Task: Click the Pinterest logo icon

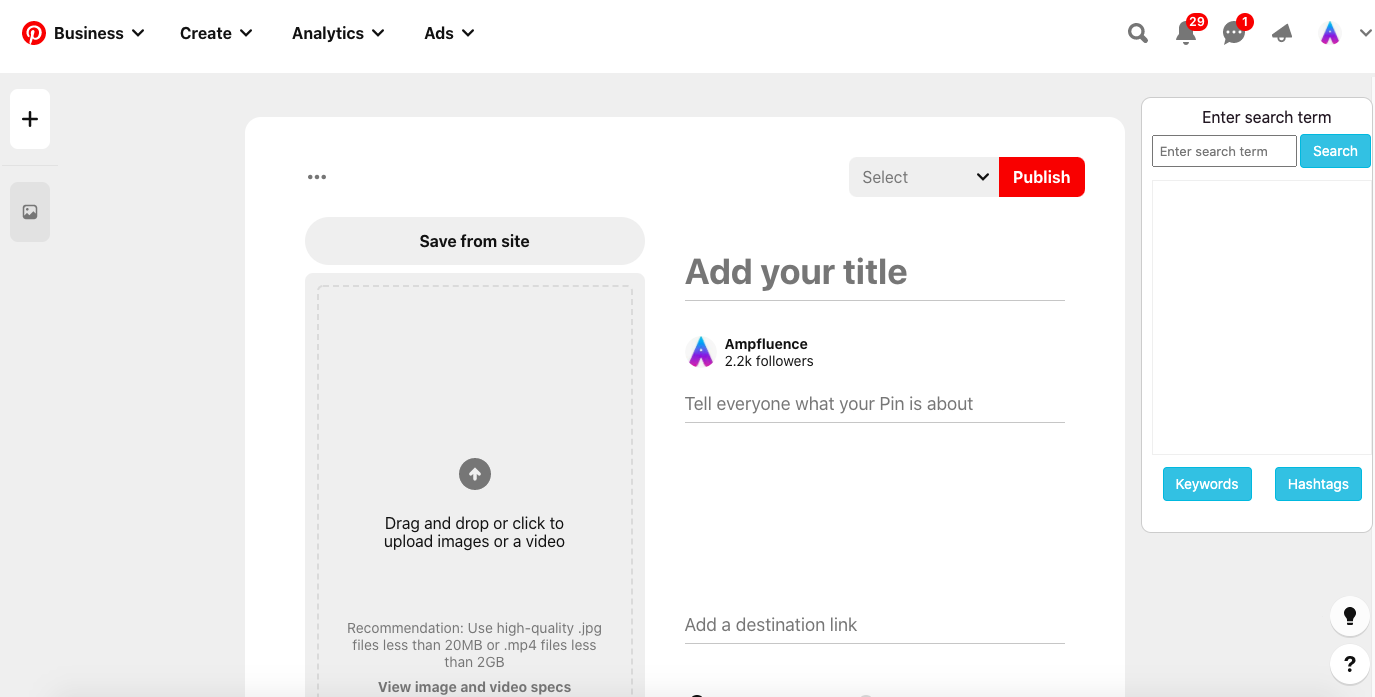Action: coord(34,33)
